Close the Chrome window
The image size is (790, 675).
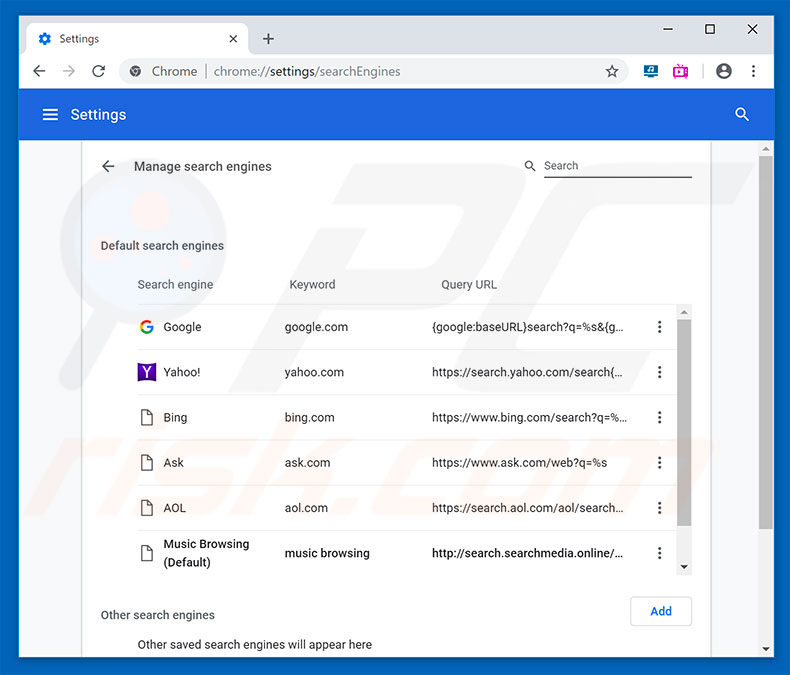[x=752, y=29]
